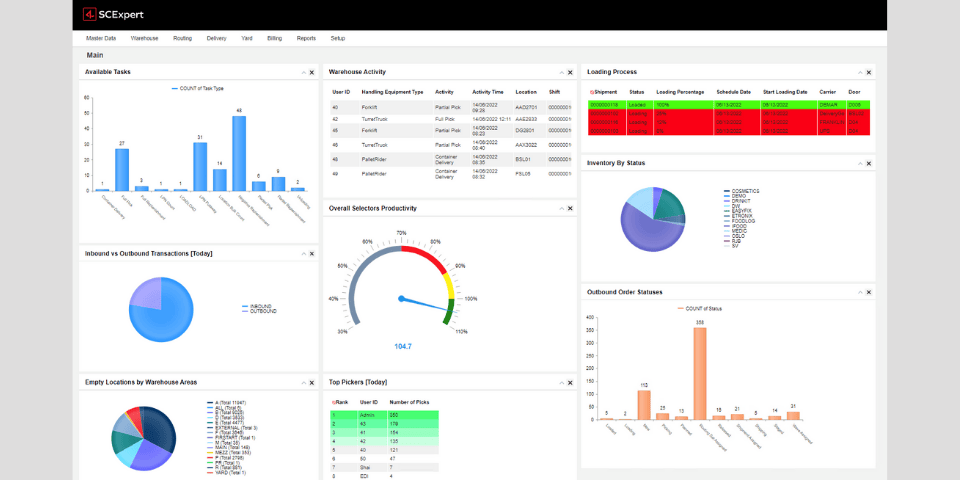Click sort icon beside Shipment column
Screen dimensions: 960x480
pos(592,92)
